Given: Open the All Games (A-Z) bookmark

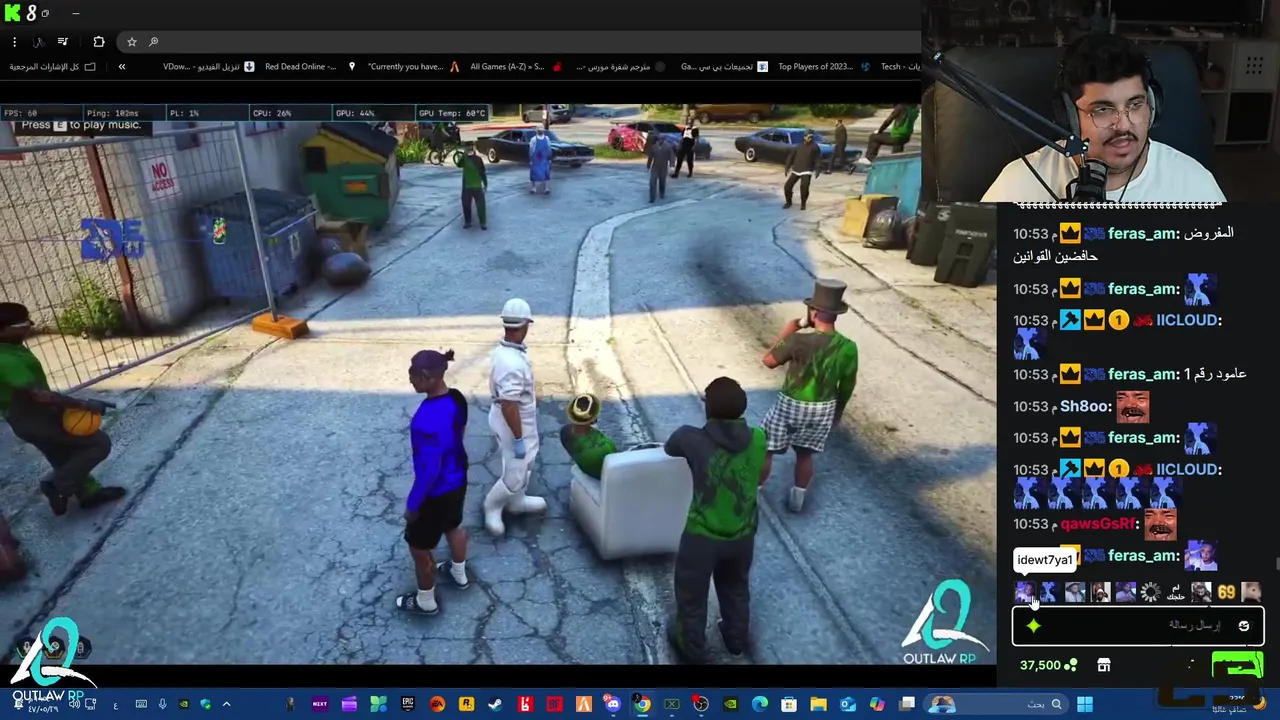Looking at the screenshot, I should pyautogui.click(x=514, y=66).
